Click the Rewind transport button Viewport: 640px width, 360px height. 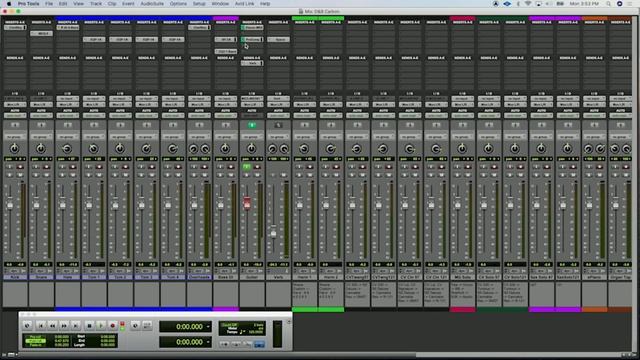click(x=52, y=325)
